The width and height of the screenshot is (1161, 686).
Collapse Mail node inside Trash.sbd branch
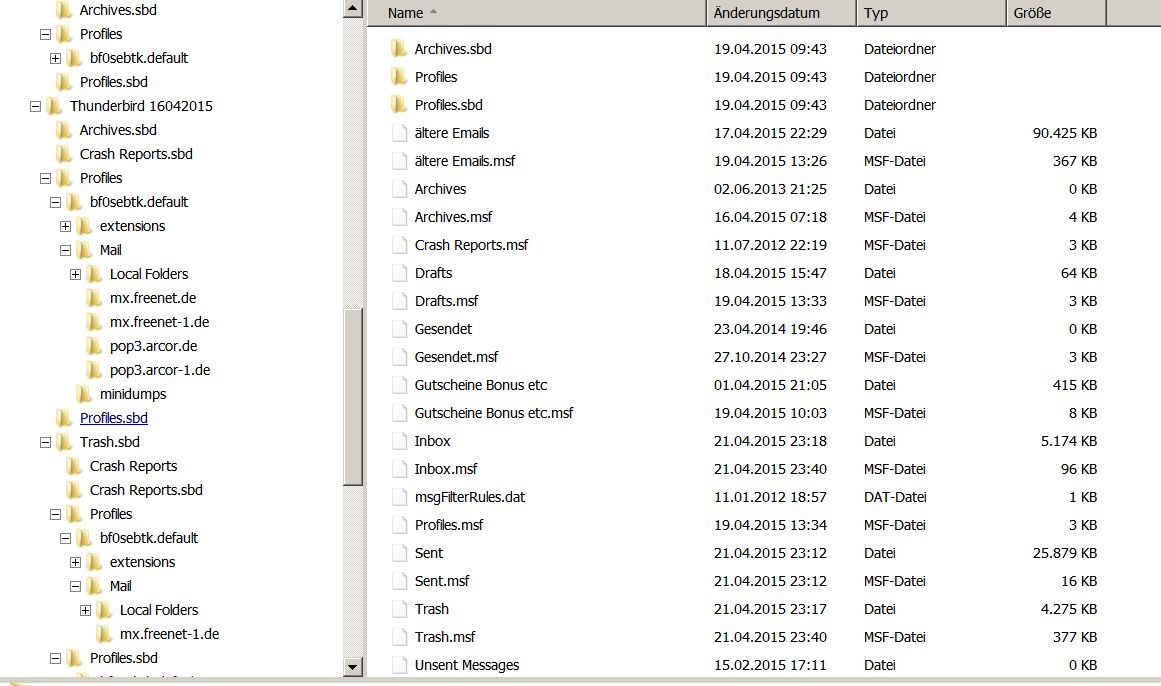tap(75, 586)
